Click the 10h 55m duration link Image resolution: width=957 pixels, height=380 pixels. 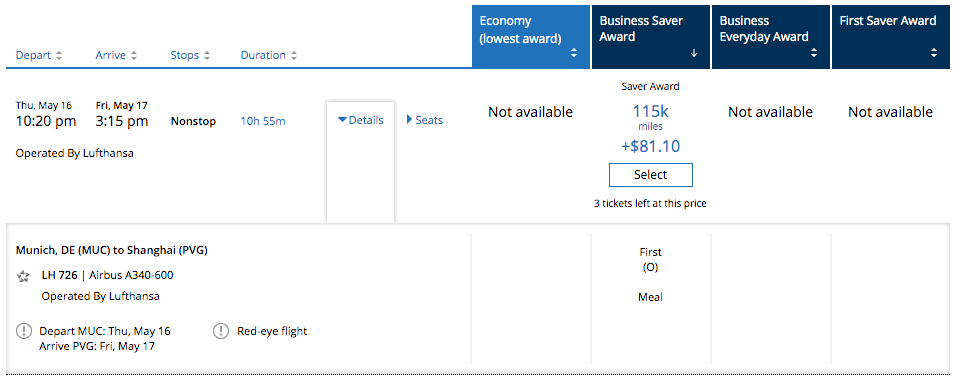(x=262, y=121)
